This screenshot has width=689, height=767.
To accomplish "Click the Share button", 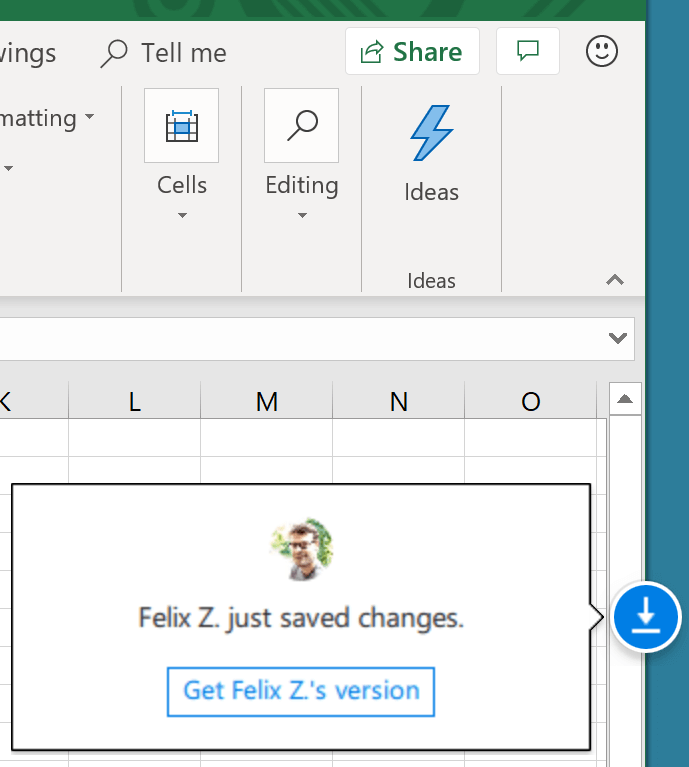I will (x=412, y=51).
